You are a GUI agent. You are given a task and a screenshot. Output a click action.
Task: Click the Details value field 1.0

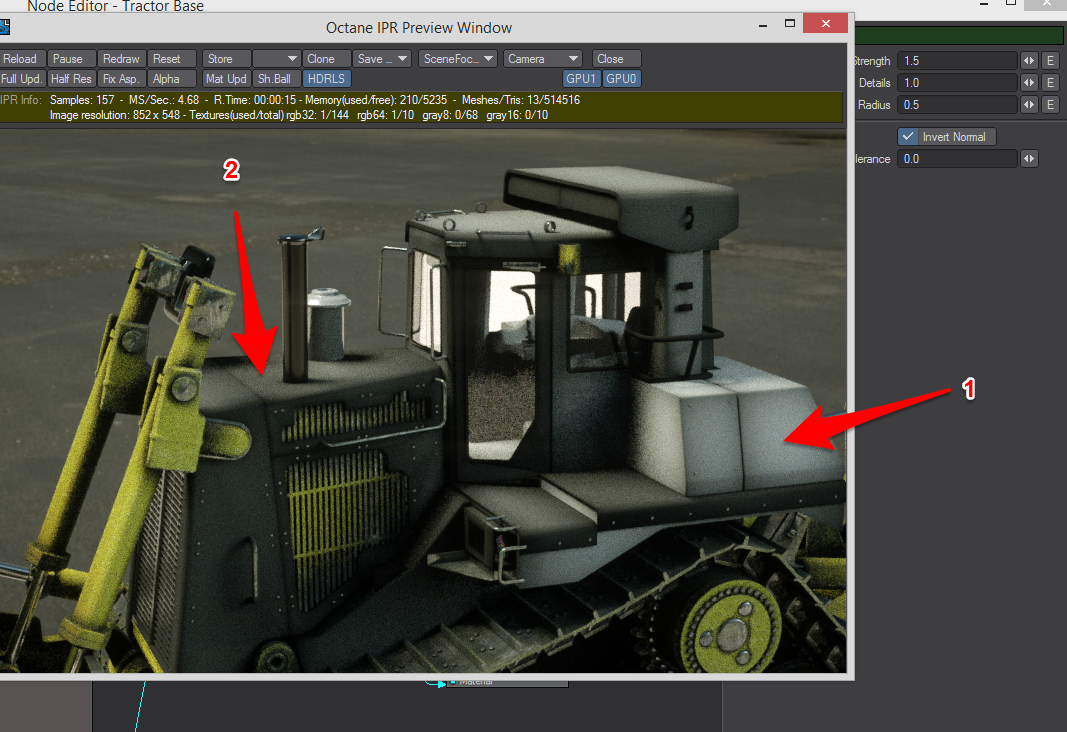(x=957, y=83)
